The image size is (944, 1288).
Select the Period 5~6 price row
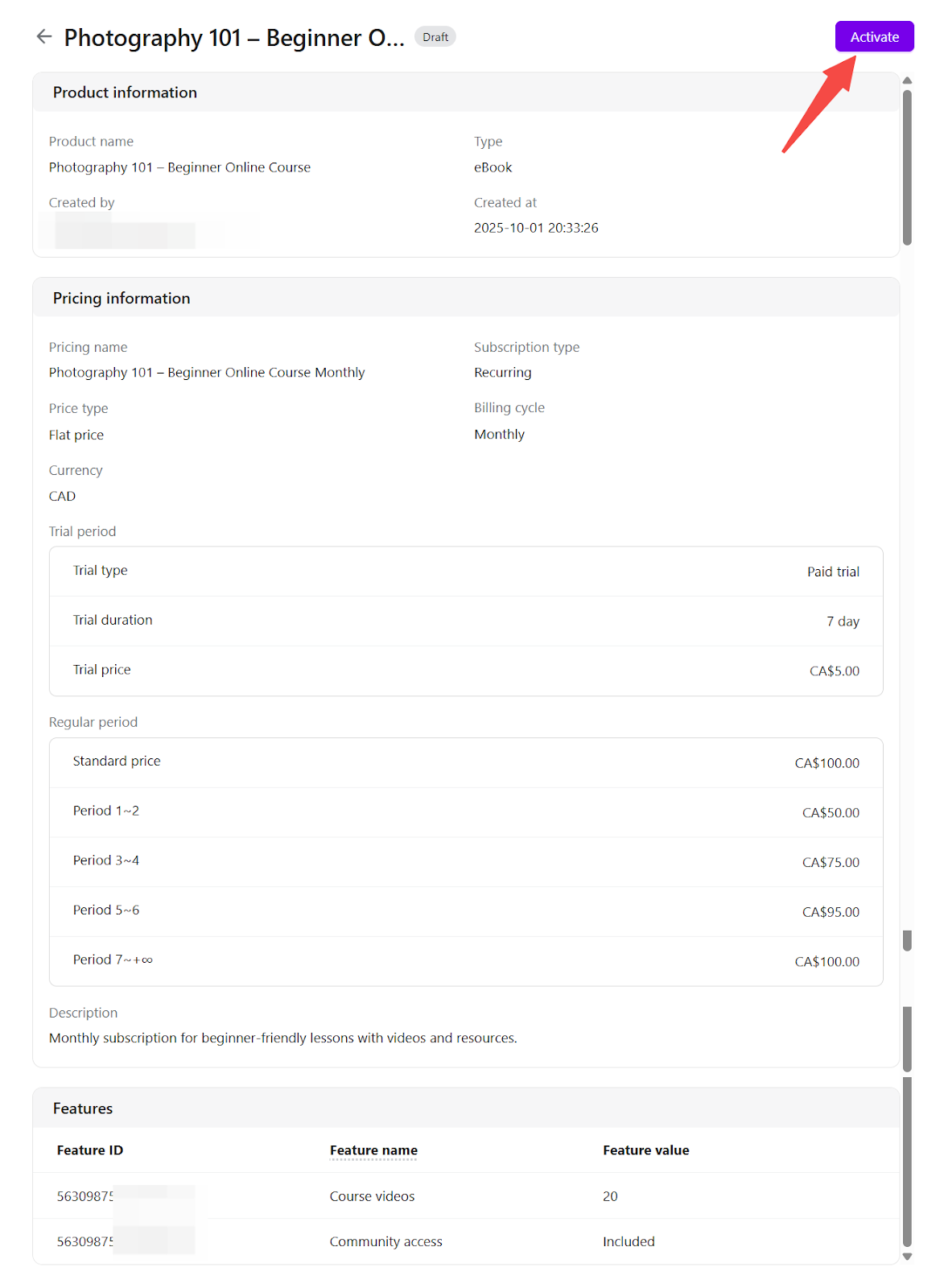click(x=466, y=911)
